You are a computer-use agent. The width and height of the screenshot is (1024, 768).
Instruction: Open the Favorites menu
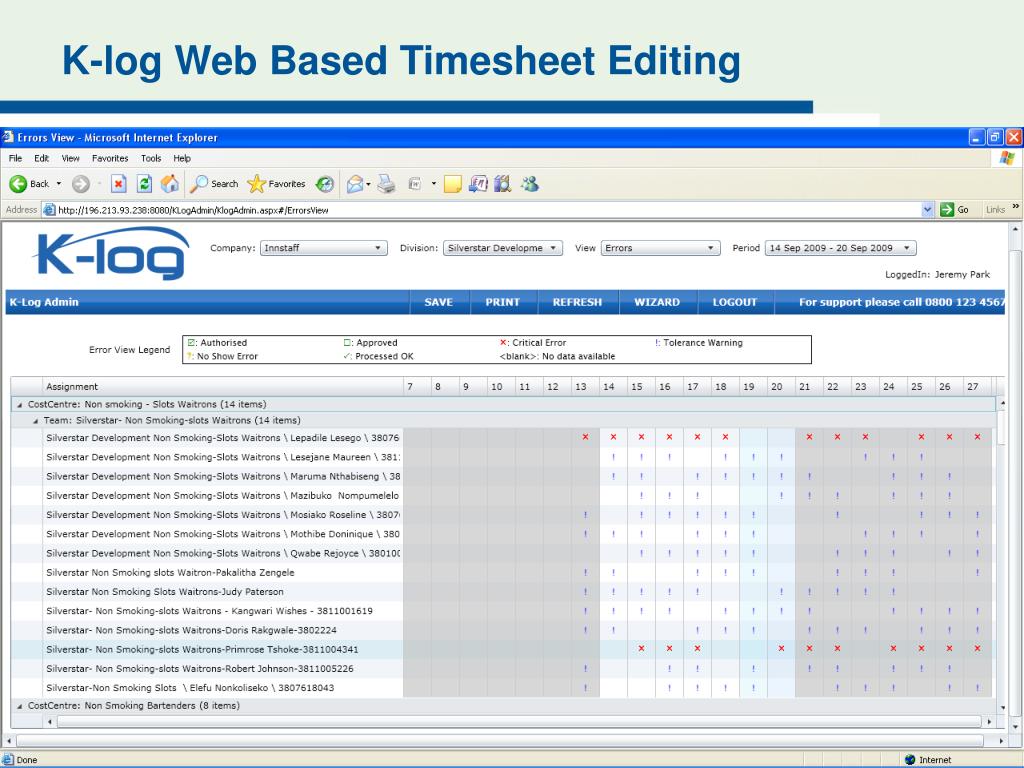pos(110,158)
